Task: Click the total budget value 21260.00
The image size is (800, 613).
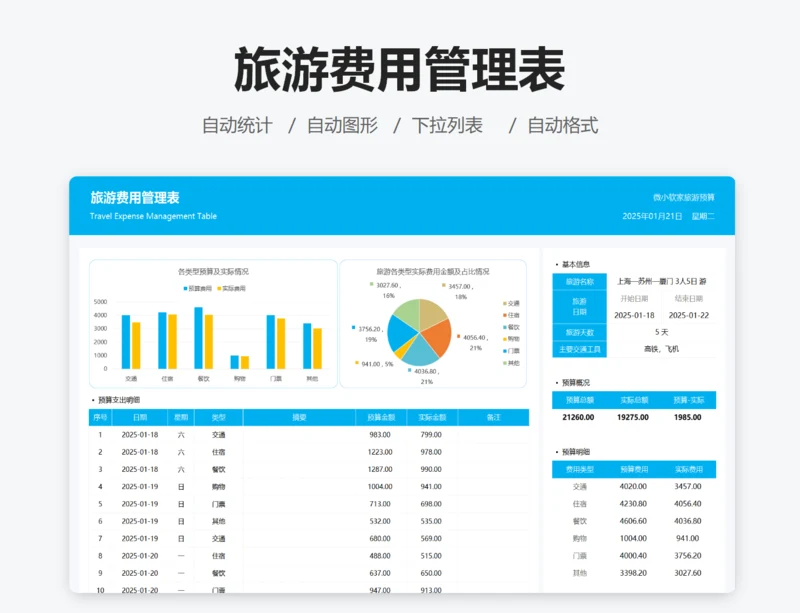Action: coord(578,417)
